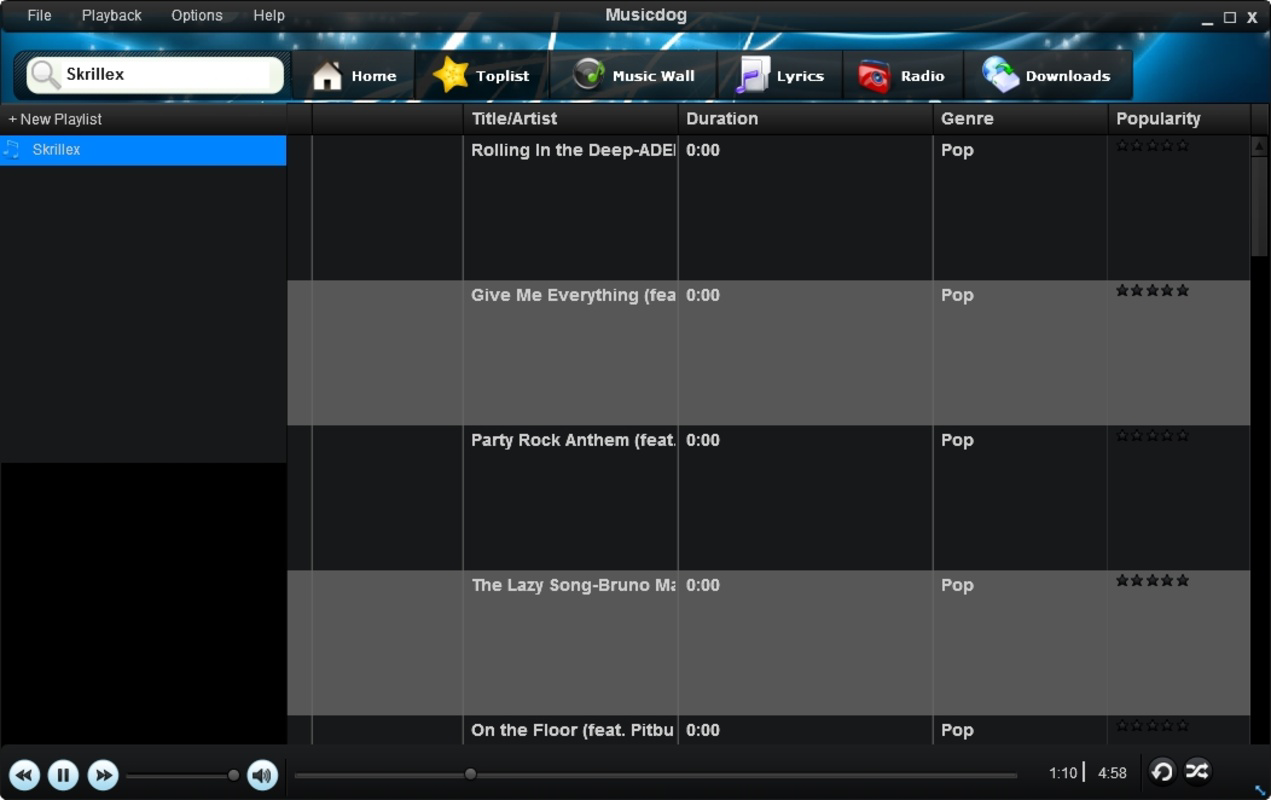
Task: Click Pop genre for Rolling In the Deep
Action: point(957,150)
